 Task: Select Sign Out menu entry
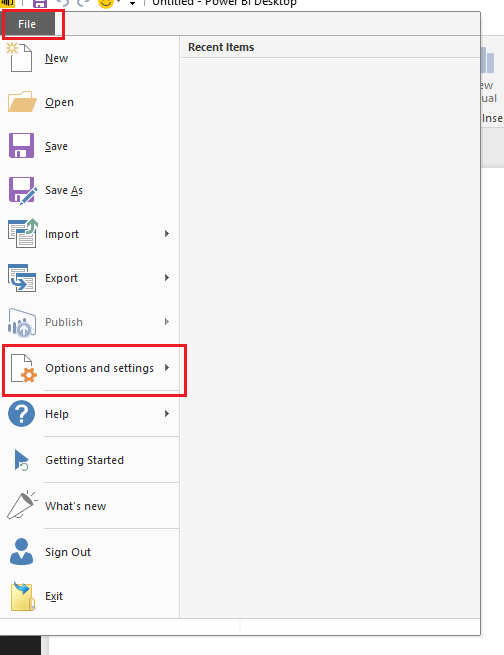[90, 552]
